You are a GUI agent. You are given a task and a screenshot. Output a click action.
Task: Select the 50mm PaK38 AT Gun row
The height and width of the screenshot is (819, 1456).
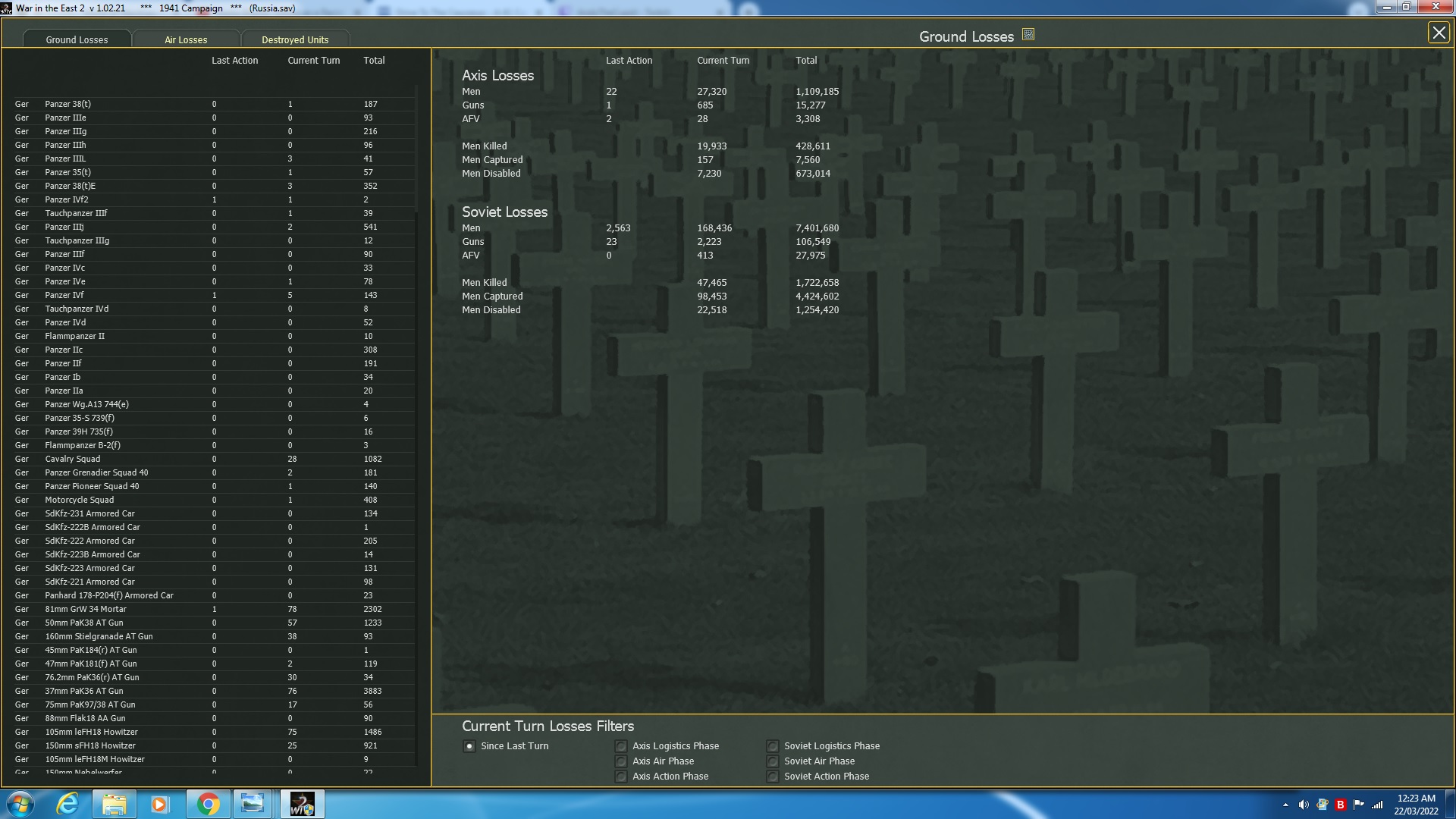(x=214, y=623)
